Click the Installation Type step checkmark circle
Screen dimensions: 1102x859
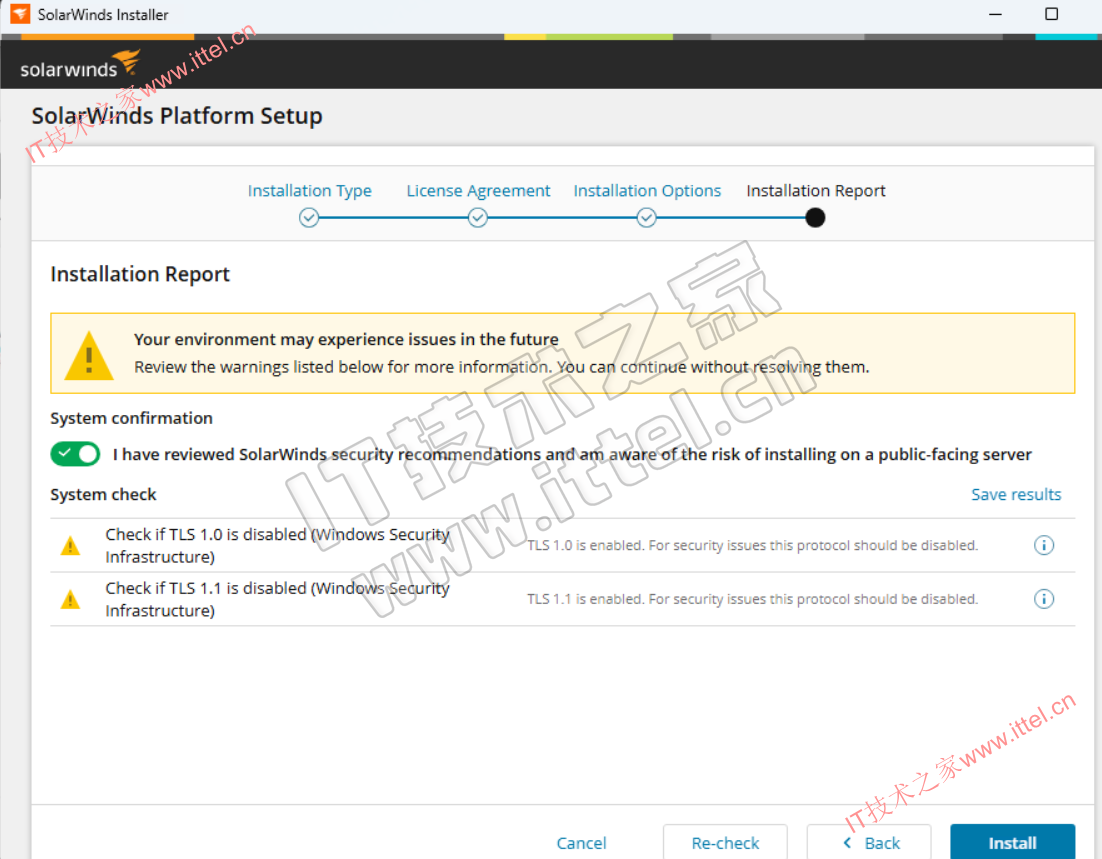point(309,218)
